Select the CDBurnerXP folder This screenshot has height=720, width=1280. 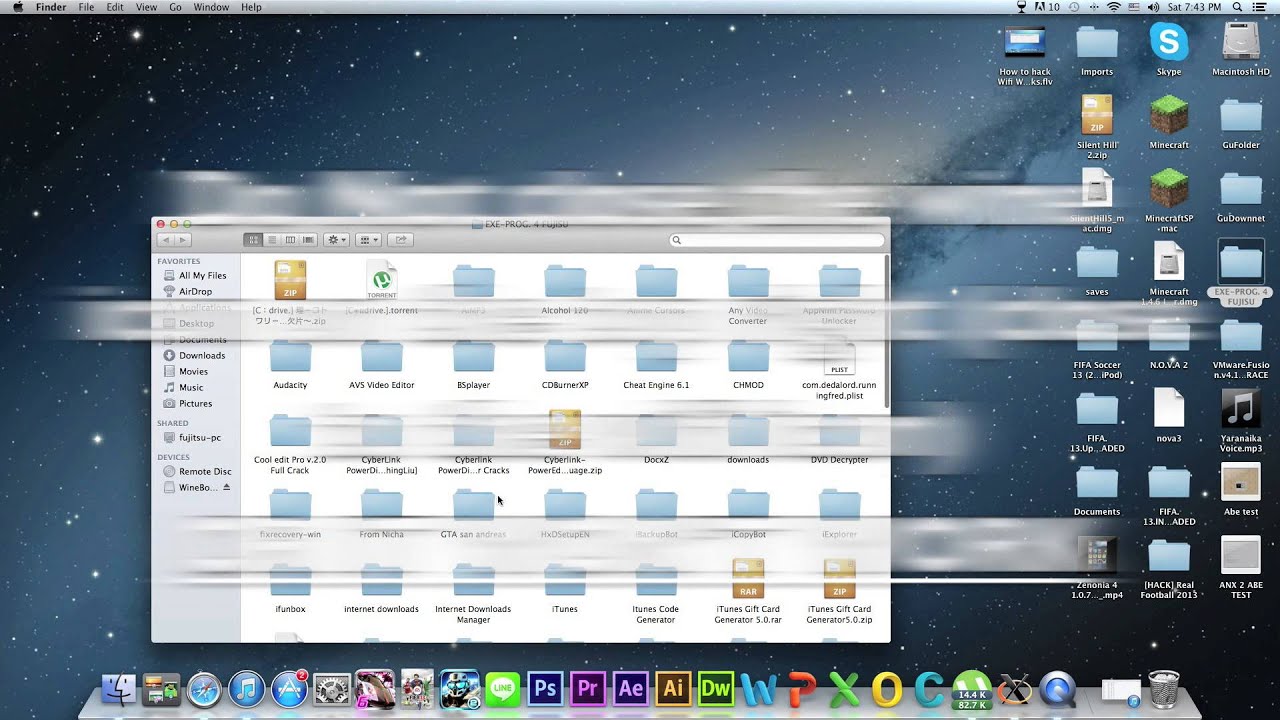pos(565,357)
